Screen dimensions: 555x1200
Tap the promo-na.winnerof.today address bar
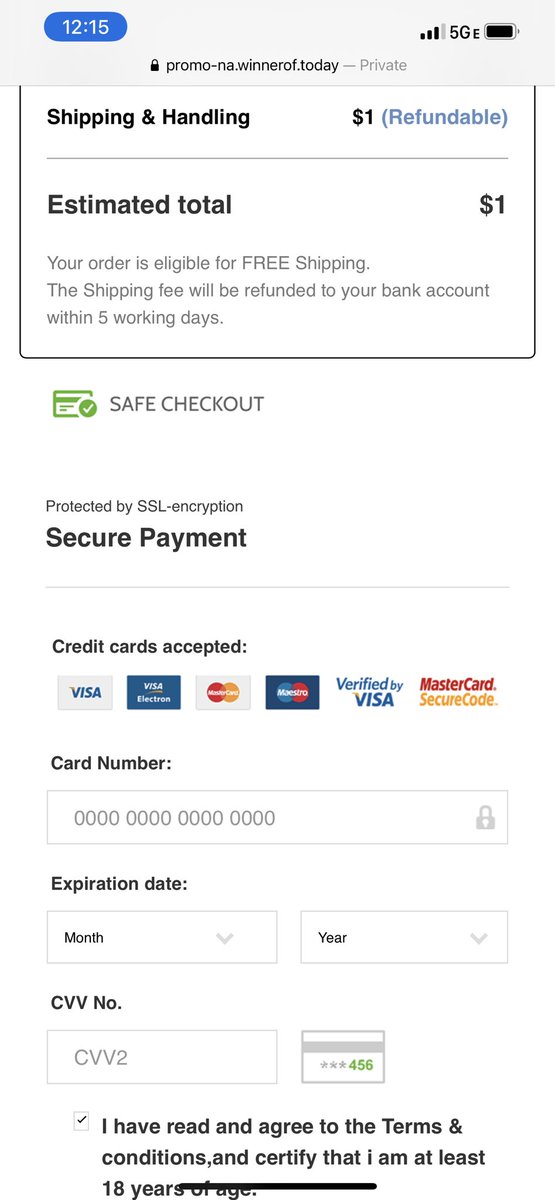click(278, 65)
